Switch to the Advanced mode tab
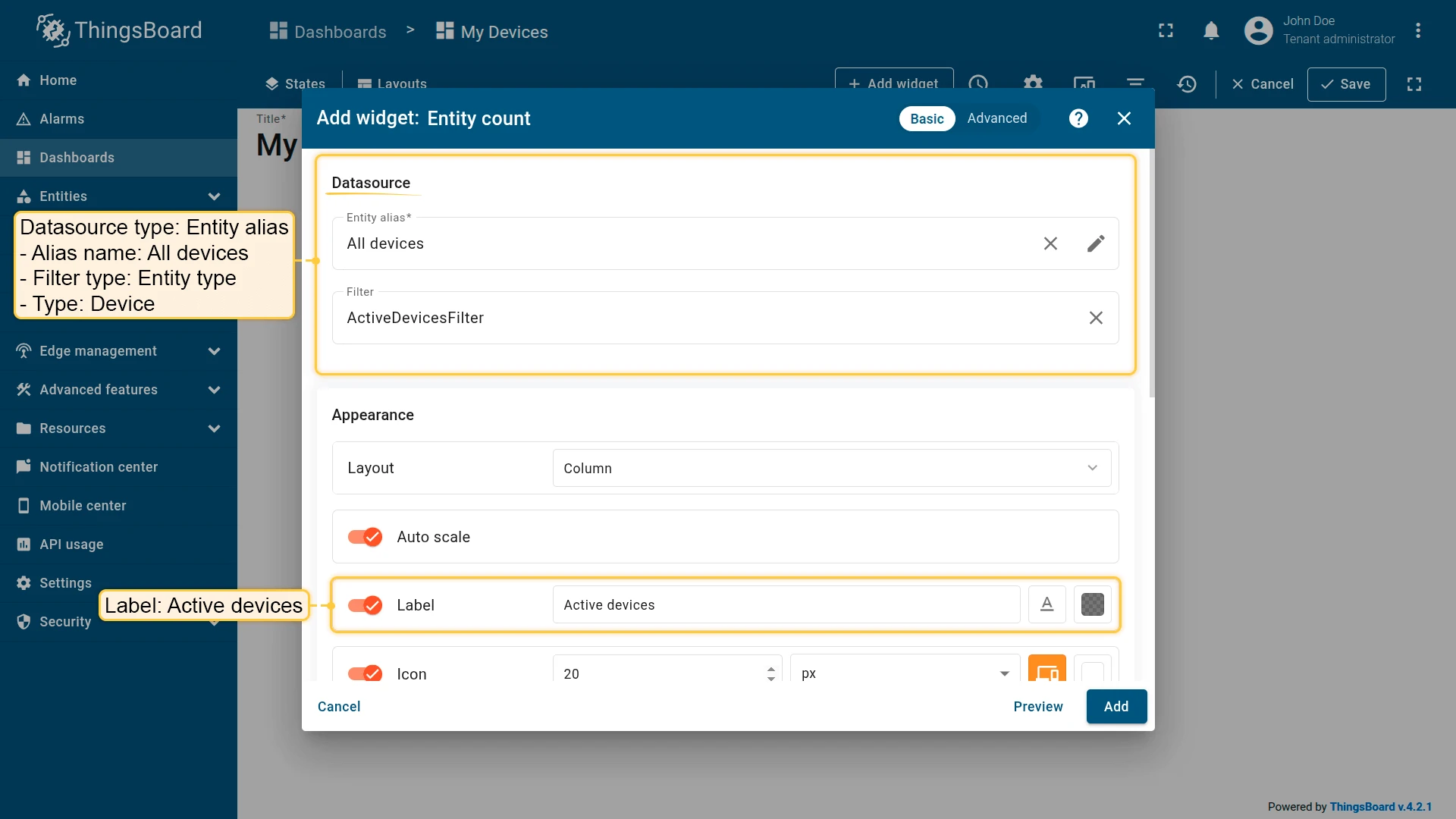This screenshot has width=1456, height=819. tap(996, 118)
